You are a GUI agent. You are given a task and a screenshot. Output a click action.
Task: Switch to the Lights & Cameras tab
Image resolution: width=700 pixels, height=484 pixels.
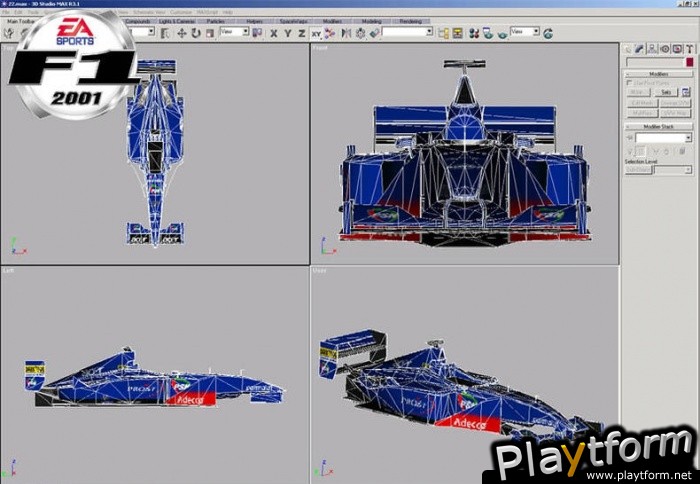pos(177,21)
